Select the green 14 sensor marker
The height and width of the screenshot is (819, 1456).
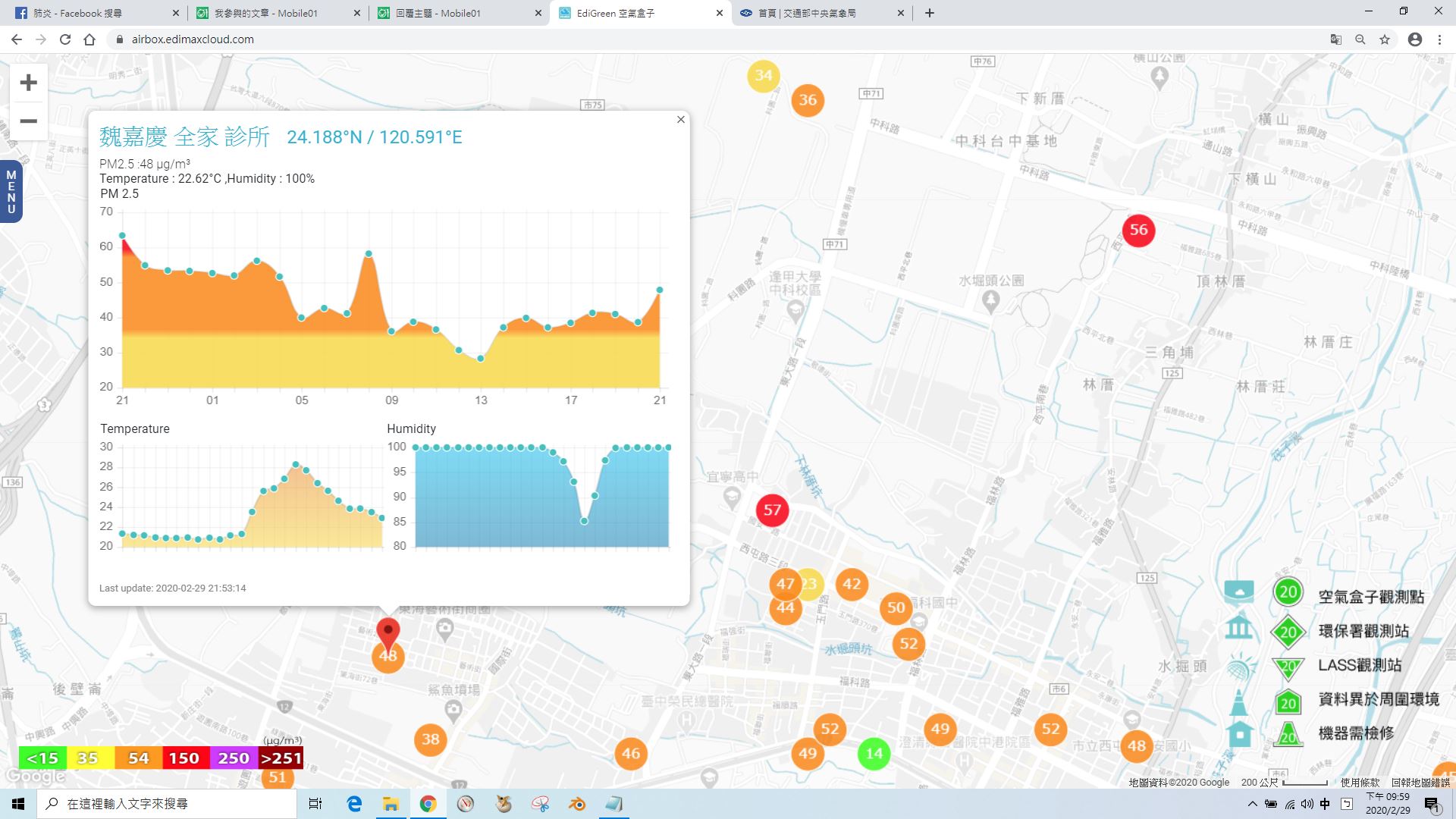[874, 754]
